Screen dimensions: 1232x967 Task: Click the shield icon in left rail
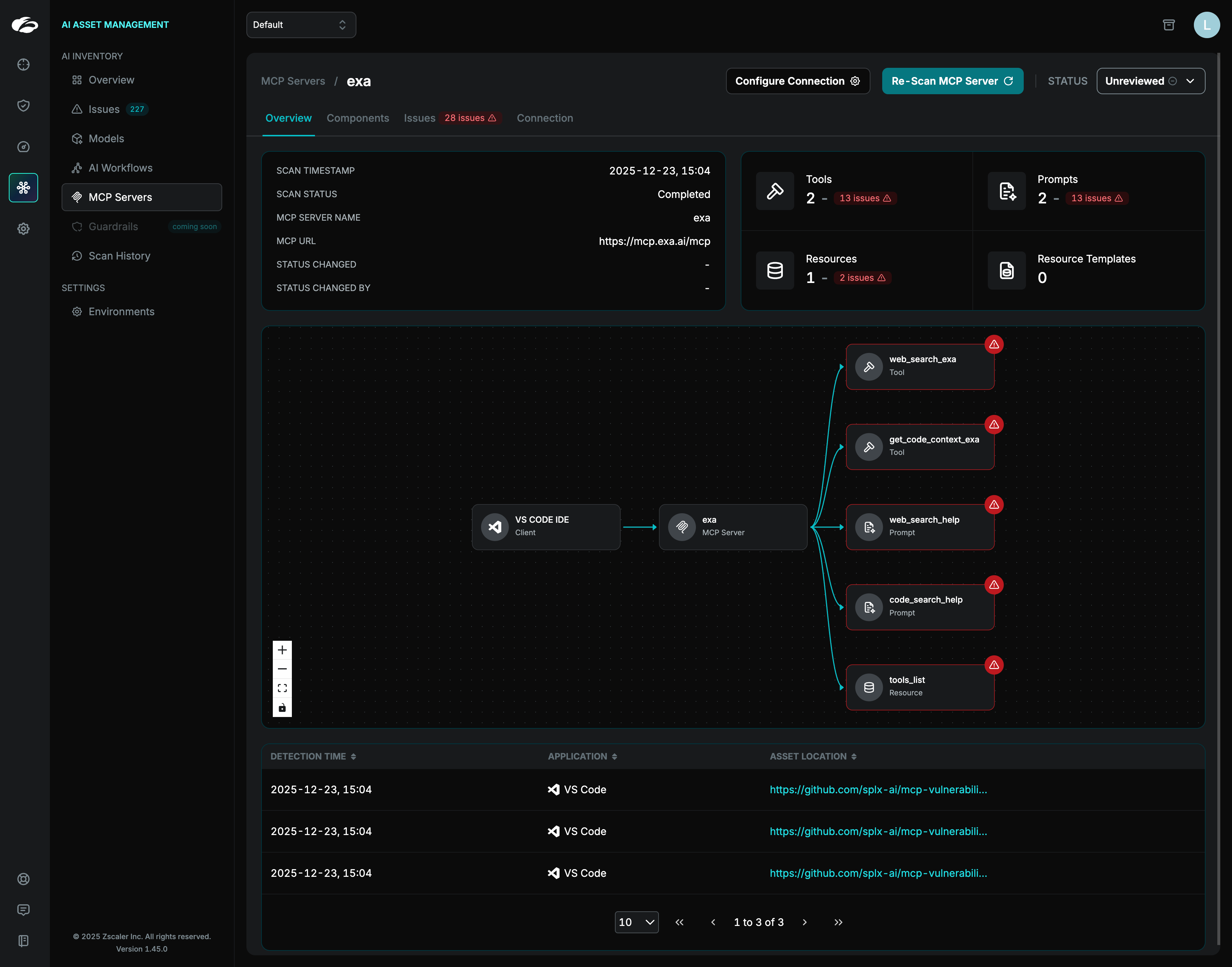pos(23,106)
